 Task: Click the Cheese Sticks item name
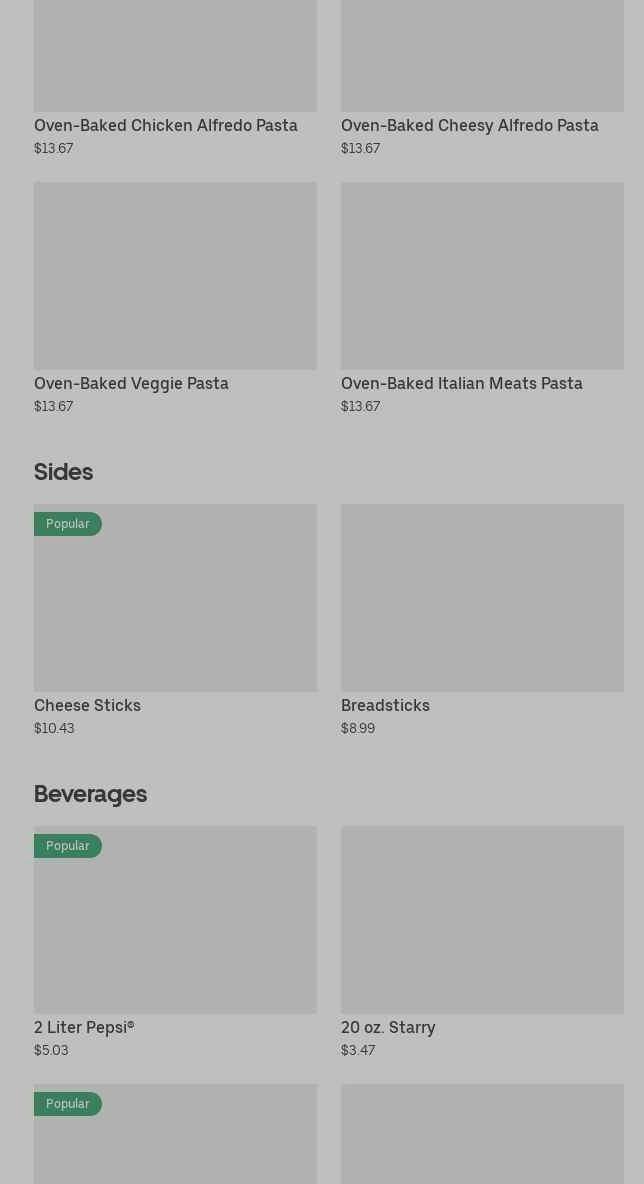tap(87, 705)
